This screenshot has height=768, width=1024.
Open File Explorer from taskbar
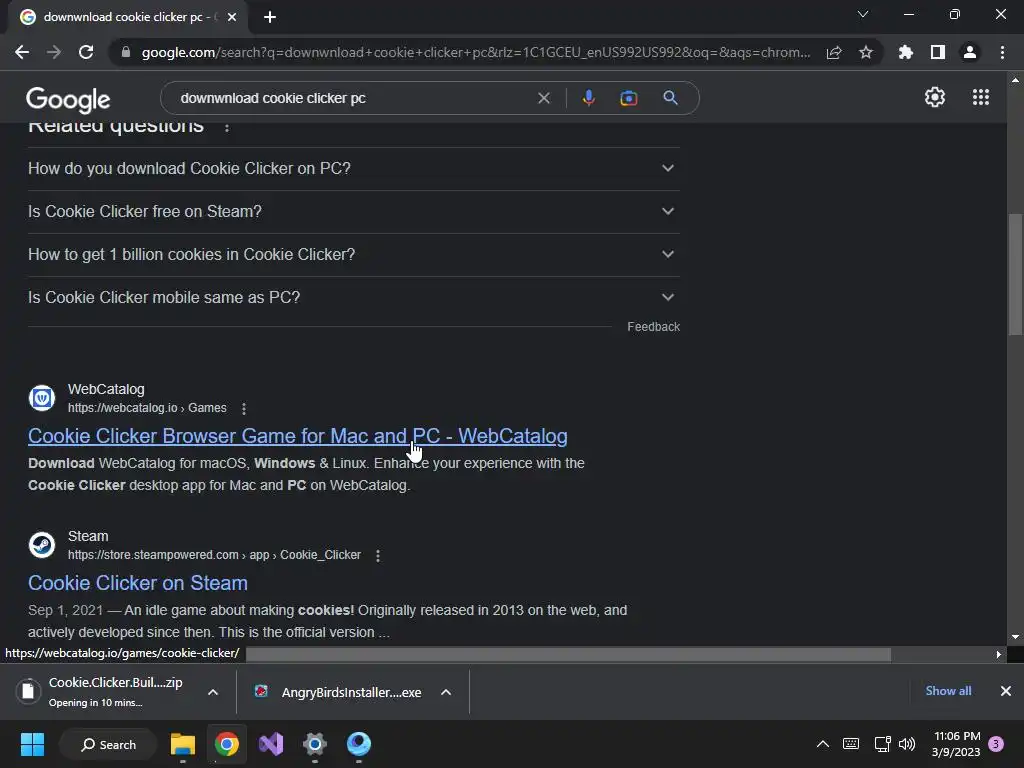click(x=183, y=744)
